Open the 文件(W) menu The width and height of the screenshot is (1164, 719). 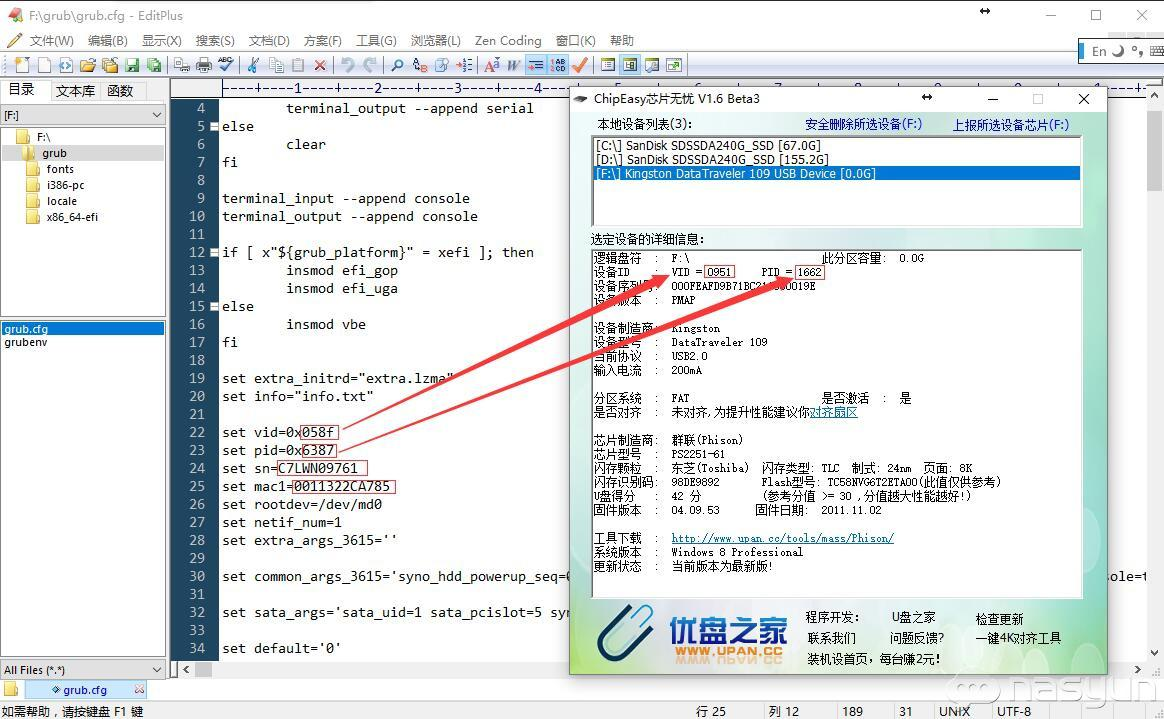(x=50, y=41)
